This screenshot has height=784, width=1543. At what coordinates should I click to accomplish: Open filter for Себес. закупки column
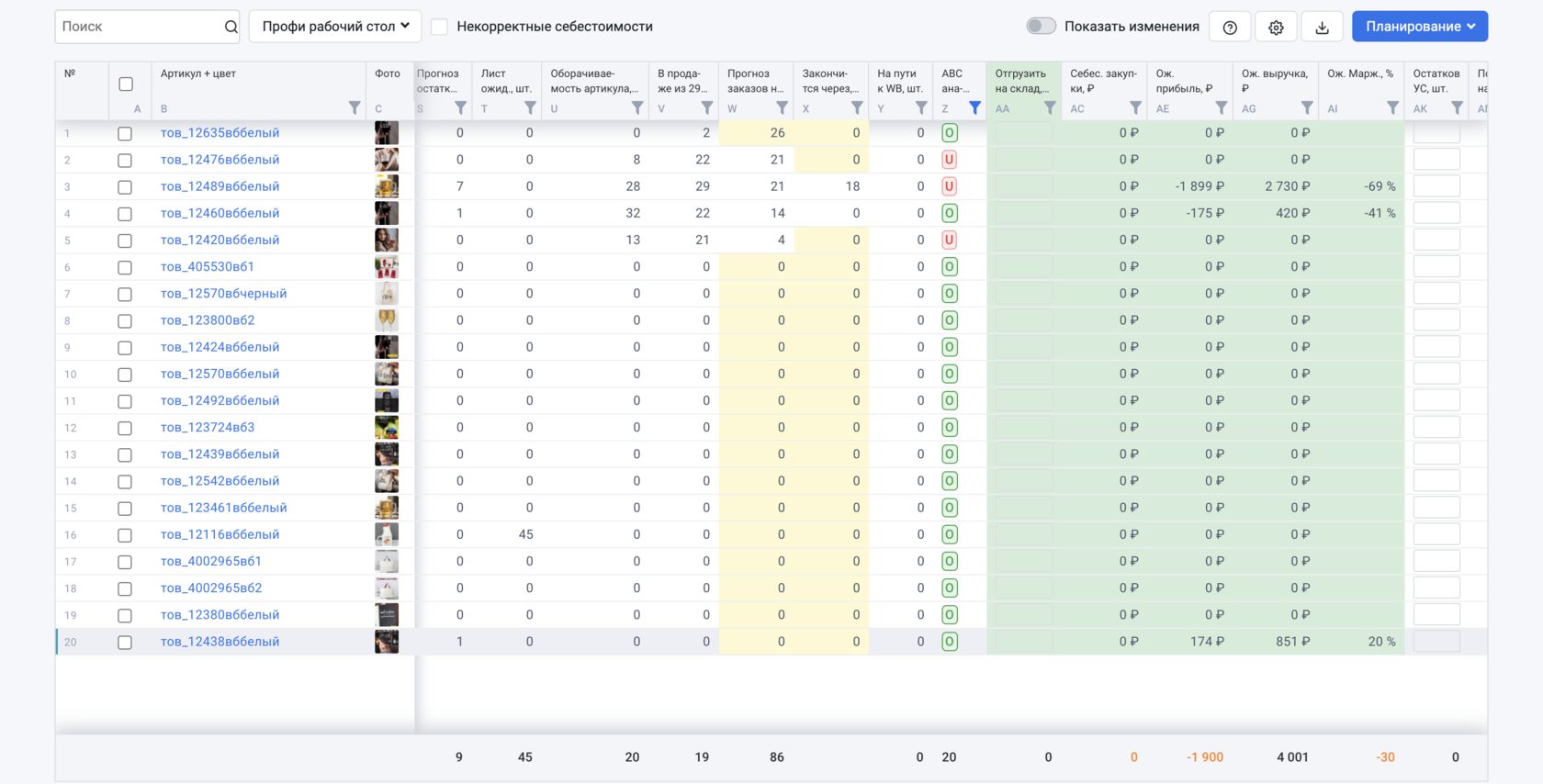tap(1136, 108)
